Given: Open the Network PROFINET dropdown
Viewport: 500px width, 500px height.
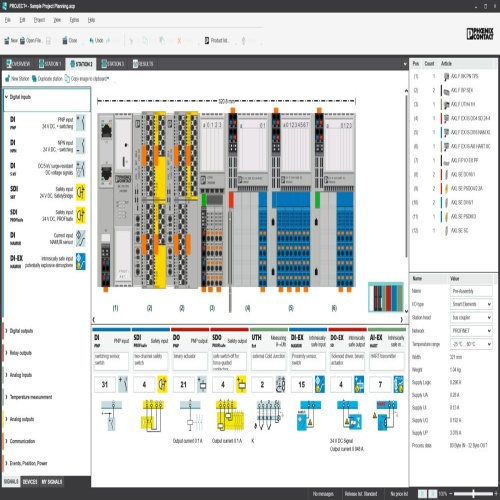Looking at the screenshot, I should tap(471, 331).
